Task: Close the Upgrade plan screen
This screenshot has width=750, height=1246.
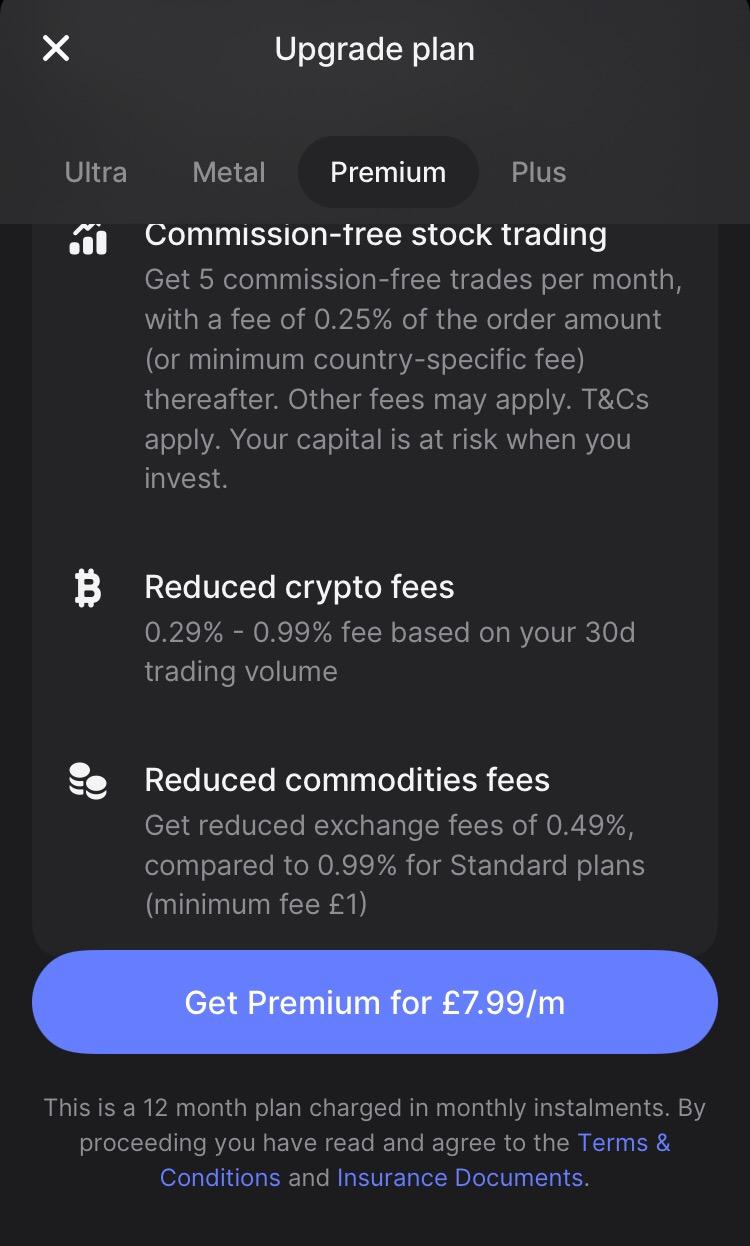Action: [x=56, y=48]
